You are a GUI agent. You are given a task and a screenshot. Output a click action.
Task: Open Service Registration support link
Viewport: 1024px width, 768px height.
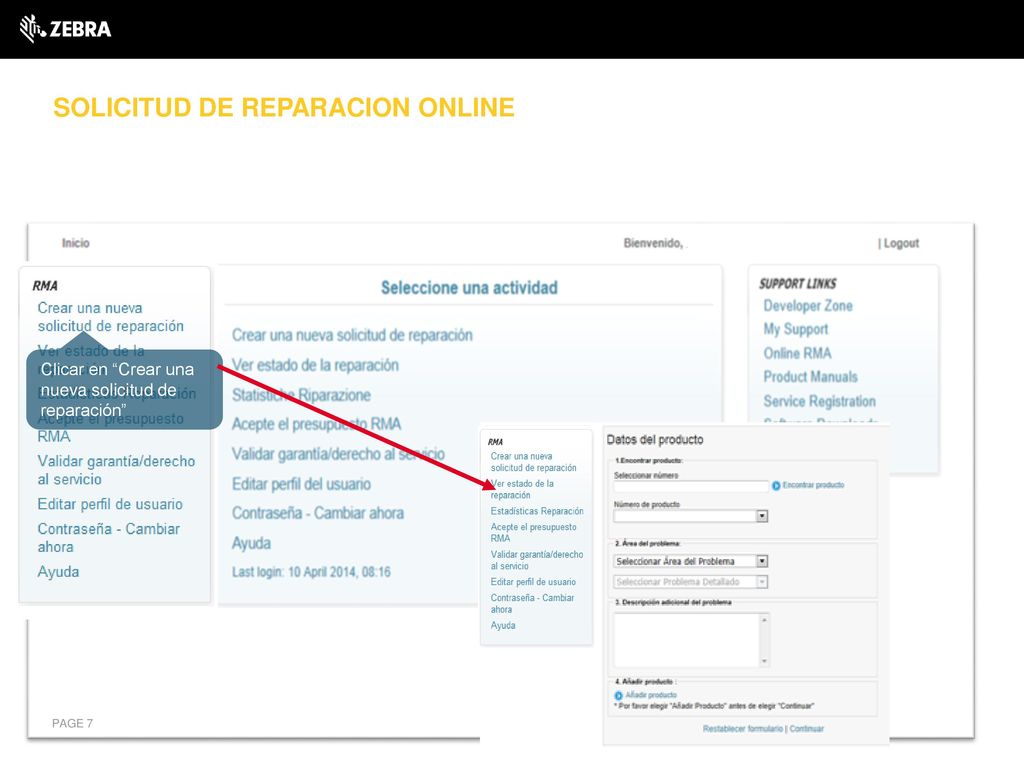[x=820, y=401]
